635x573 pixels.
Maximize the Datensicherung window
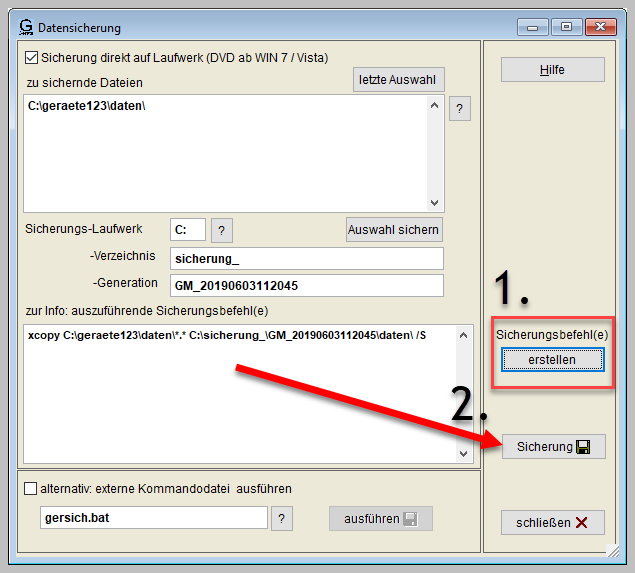566,27
